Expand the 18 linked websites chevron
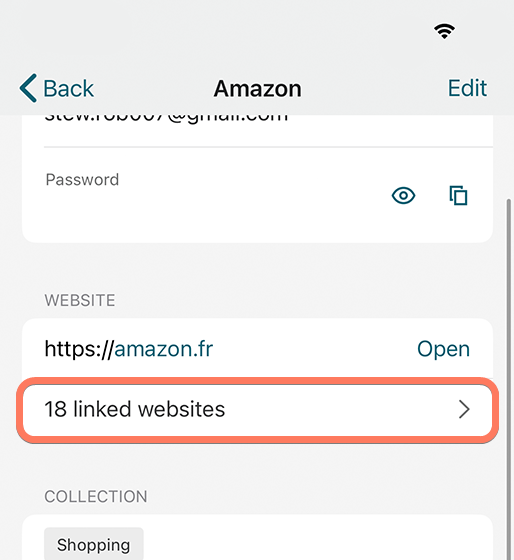The height and width of the screenshot is (560, 514). 464,409
